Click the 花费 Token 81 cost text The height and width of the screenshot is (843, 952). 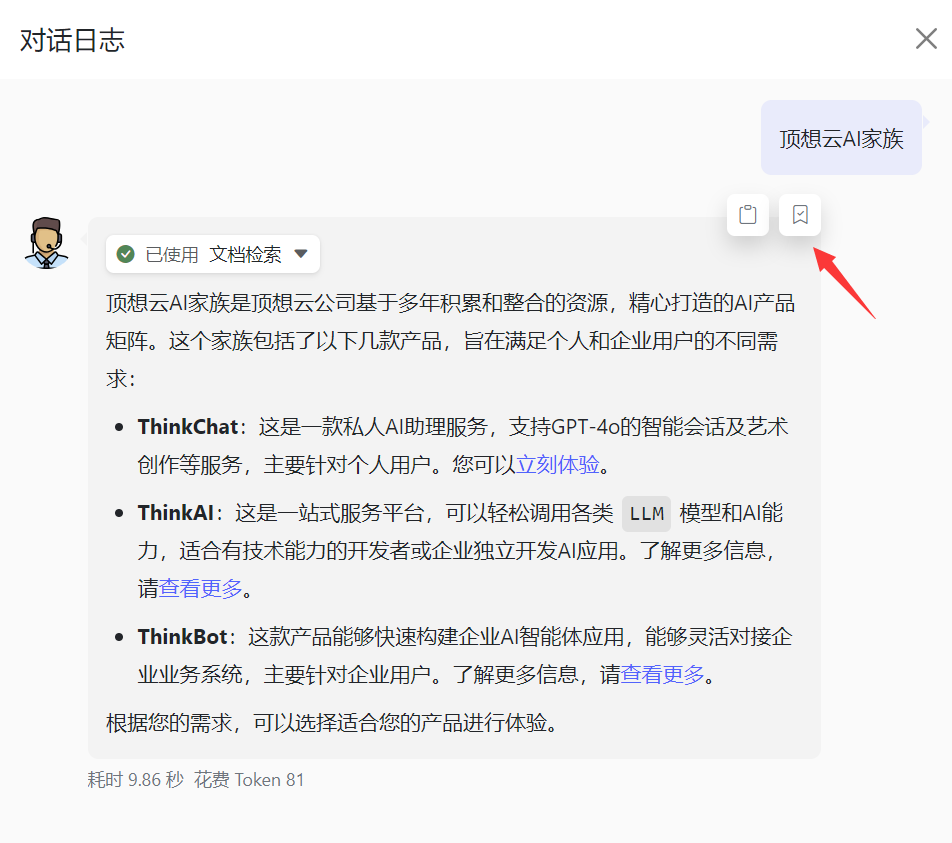point(249,780)
